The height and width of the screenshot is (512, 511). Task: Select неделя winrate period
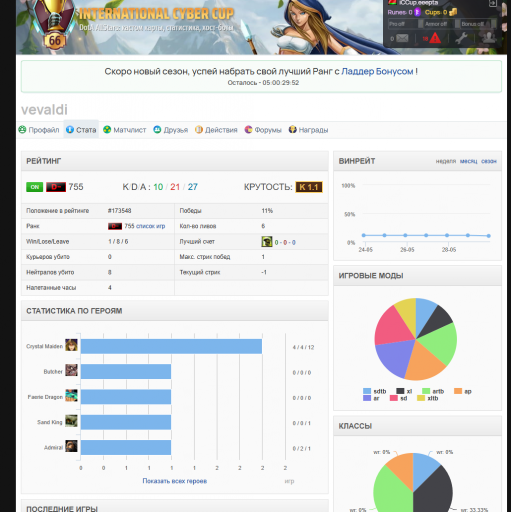[x=446, y=161]
